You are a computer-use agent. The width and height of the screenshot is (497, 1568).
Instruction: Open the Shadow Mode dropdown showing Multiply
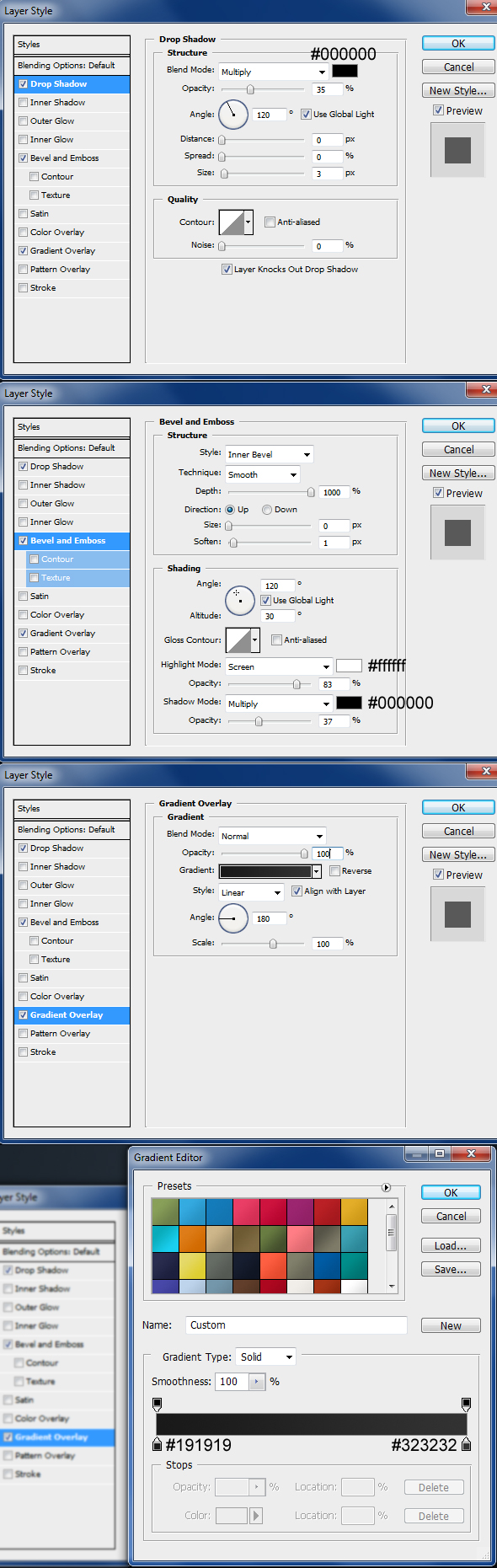[x=279, y=704]
